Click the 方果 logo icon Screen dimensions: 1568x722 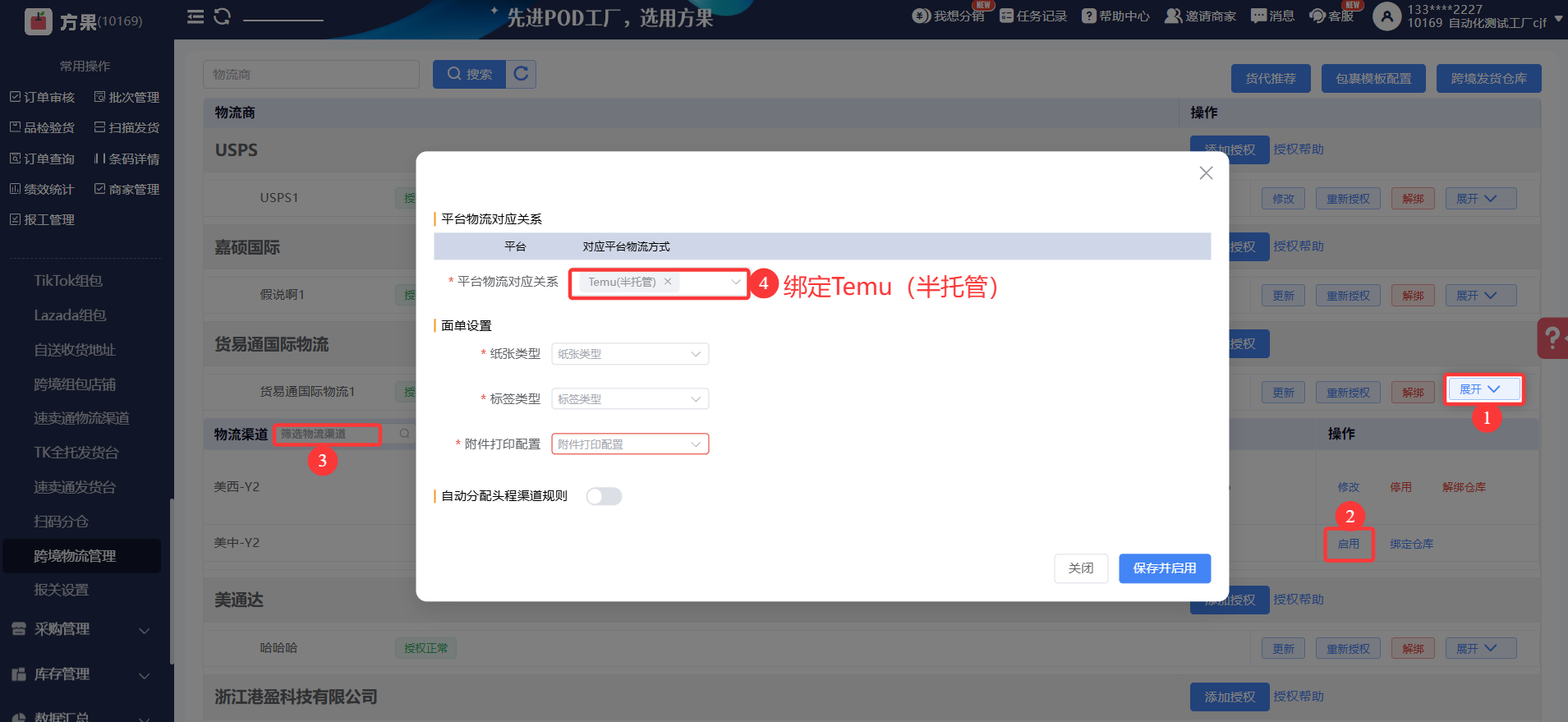tap(39, 21)
